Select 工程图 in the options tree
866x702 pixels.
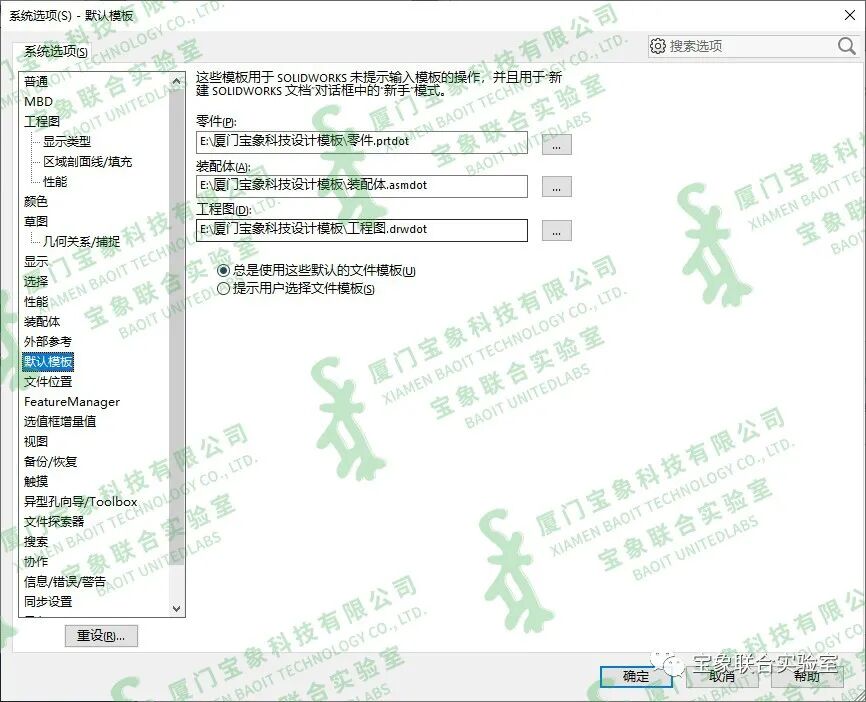42,122
